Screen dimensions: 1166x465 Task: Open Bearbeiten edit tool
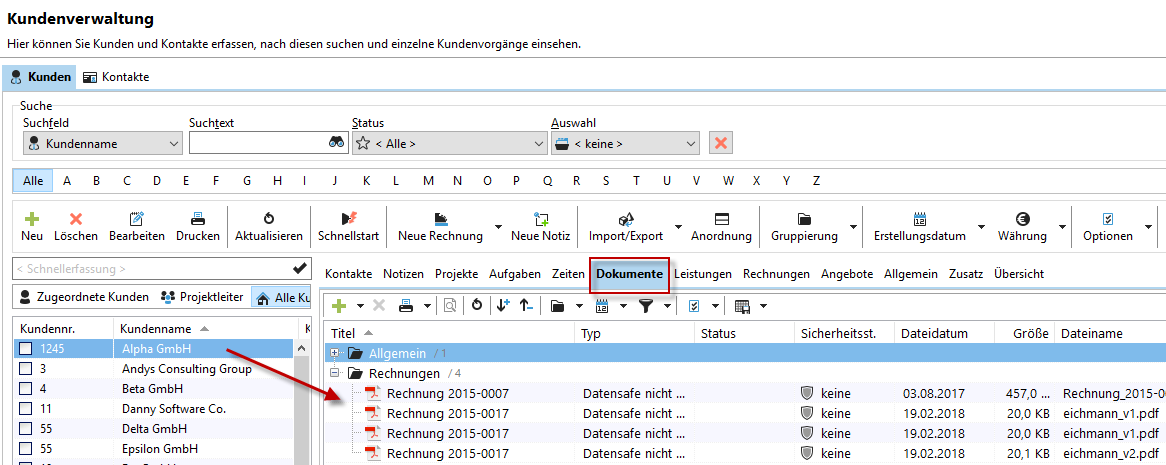(x=137, y=219)
